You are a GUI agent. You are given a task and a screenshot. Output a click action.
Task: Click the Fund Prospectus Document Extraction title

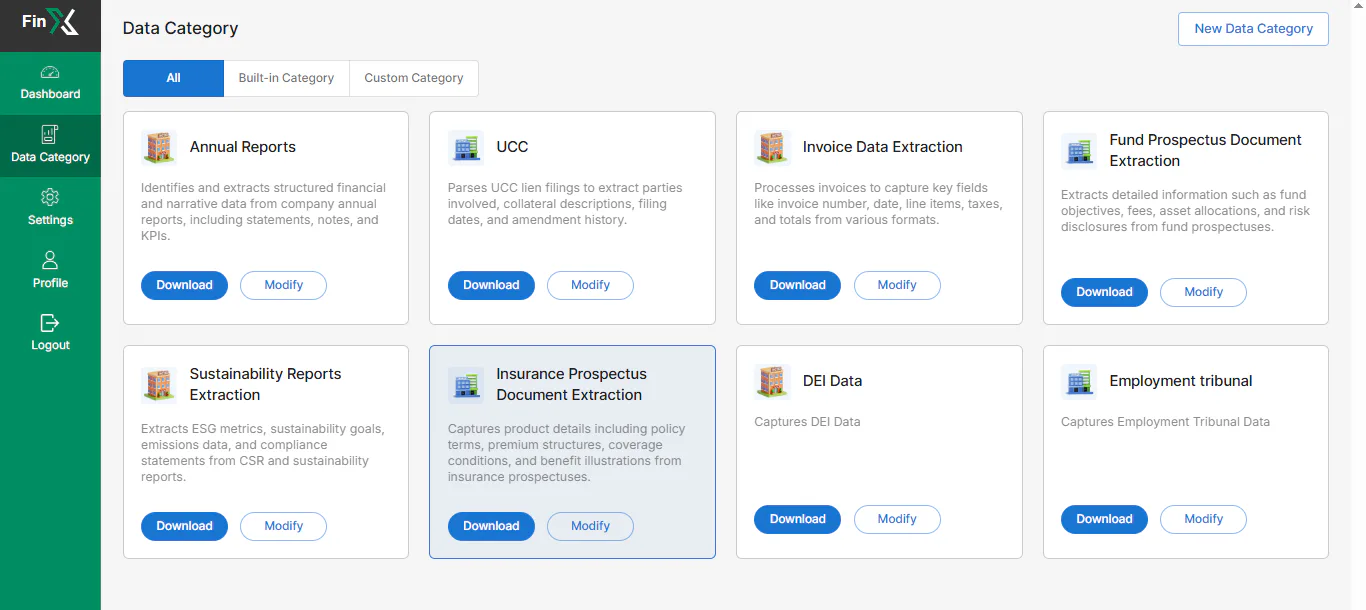click(x=1206, y=151)
